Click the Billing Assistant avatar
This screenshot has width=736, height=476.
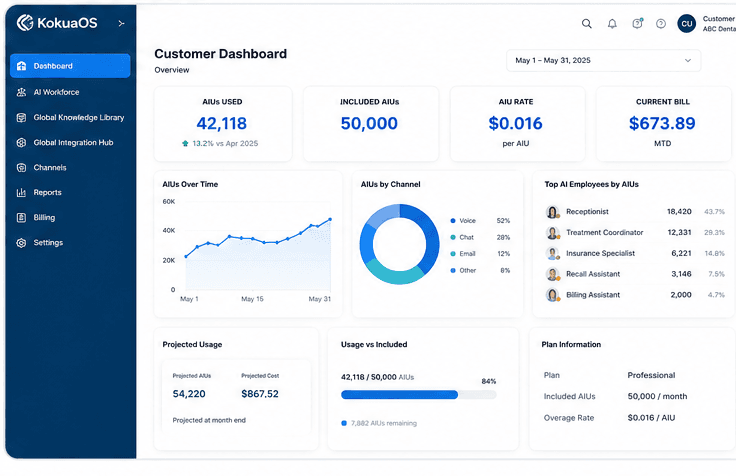click(553, 295)
